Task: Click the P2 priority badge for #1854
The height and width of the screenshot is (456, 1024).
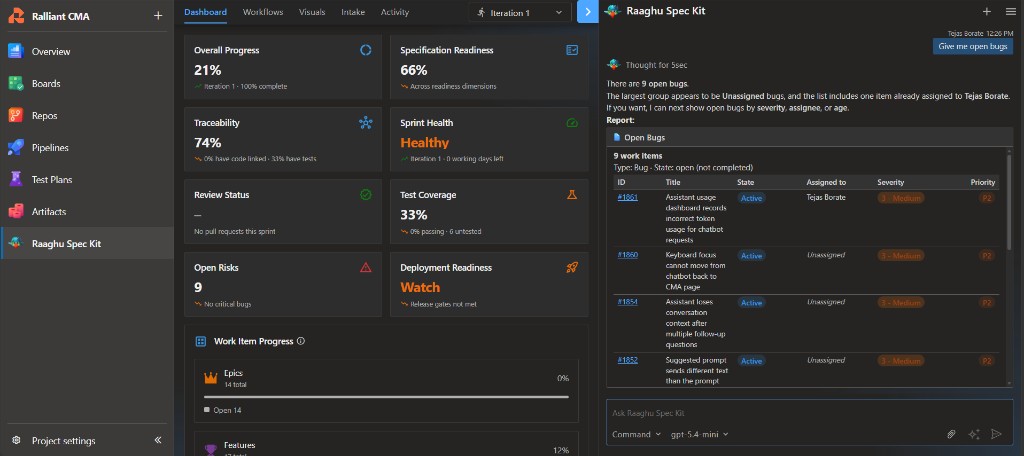Action: click(987, 302)
